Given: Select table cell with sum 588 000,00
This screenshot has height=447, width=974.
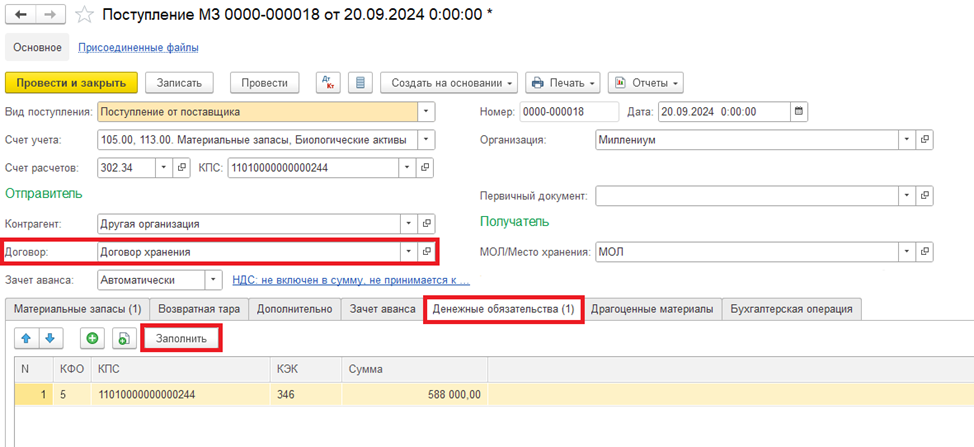Looking at the screenshot, I should [414, 394].
